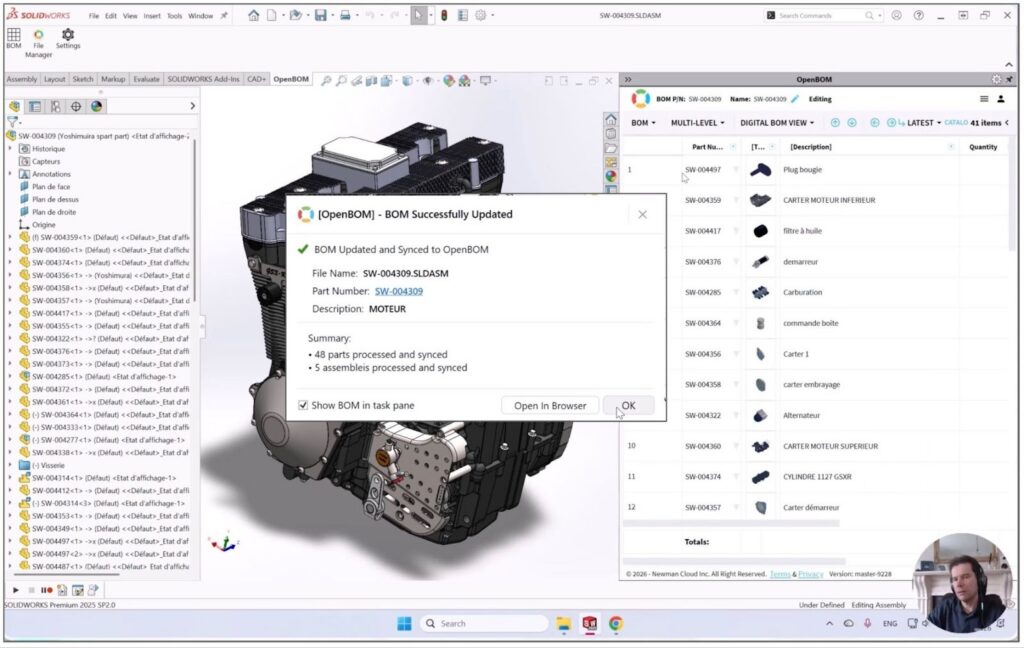Click the OpenBOM BOM grid icon

14,34
